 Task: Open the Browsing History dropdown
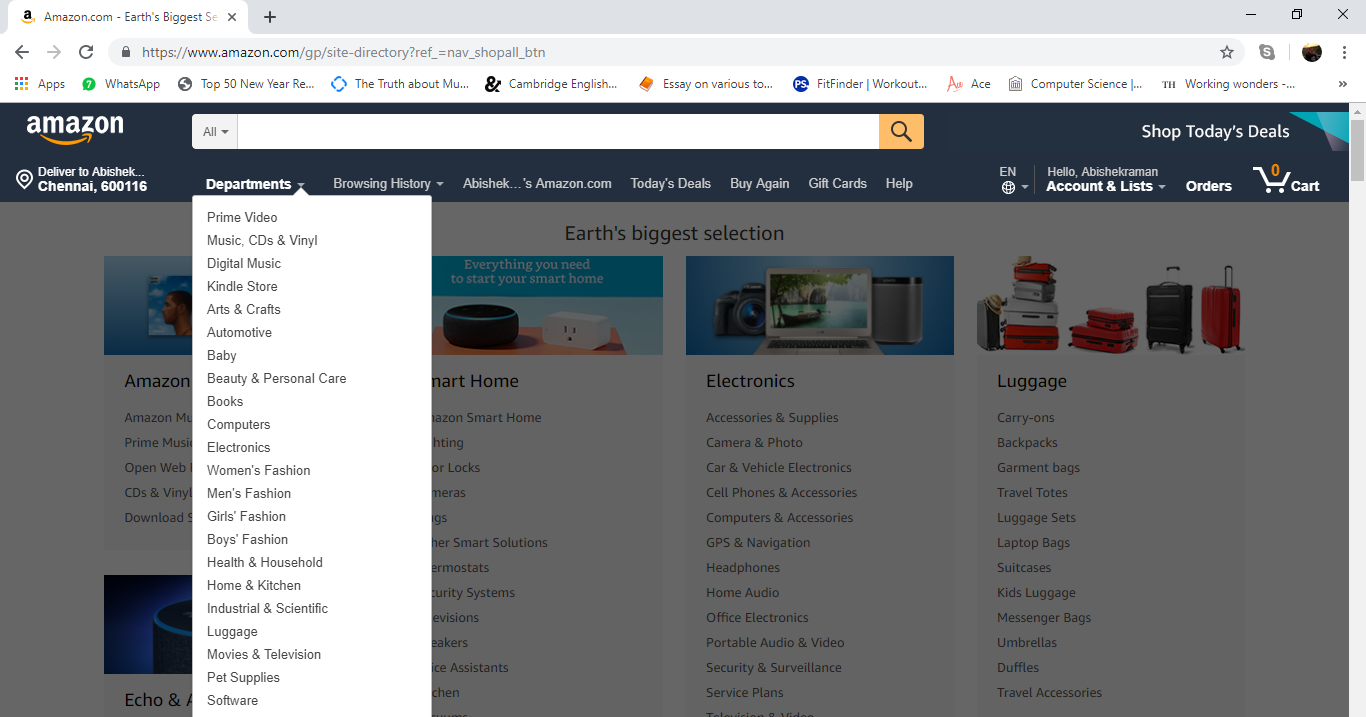[388, 184]
